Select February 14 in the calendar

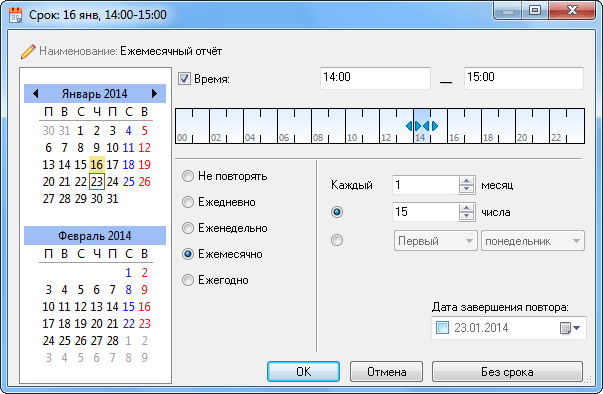(112, 307)
